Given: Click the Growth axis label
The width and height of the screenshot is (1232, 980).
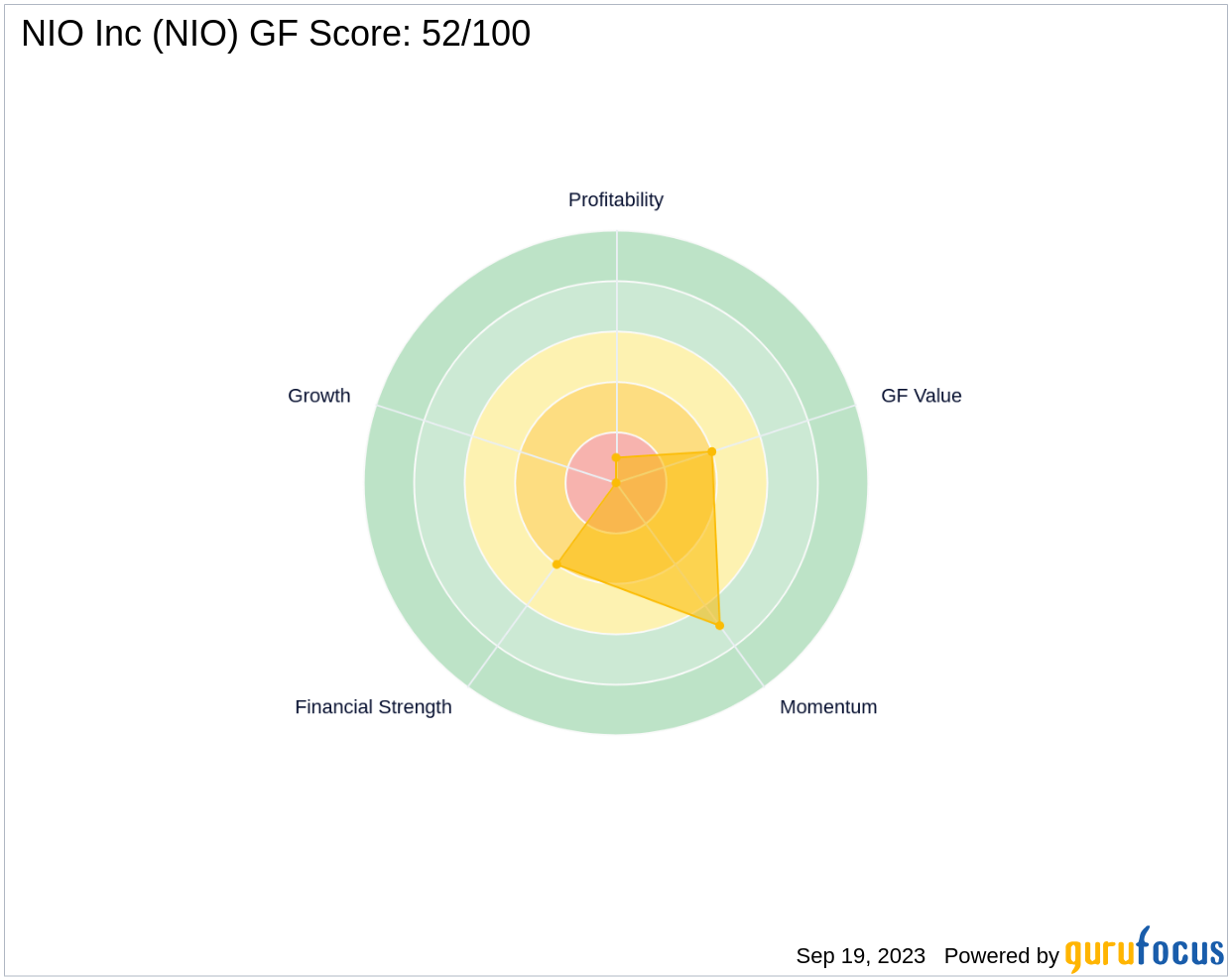Looking at the screenshot, I should (x=318, y=396).
